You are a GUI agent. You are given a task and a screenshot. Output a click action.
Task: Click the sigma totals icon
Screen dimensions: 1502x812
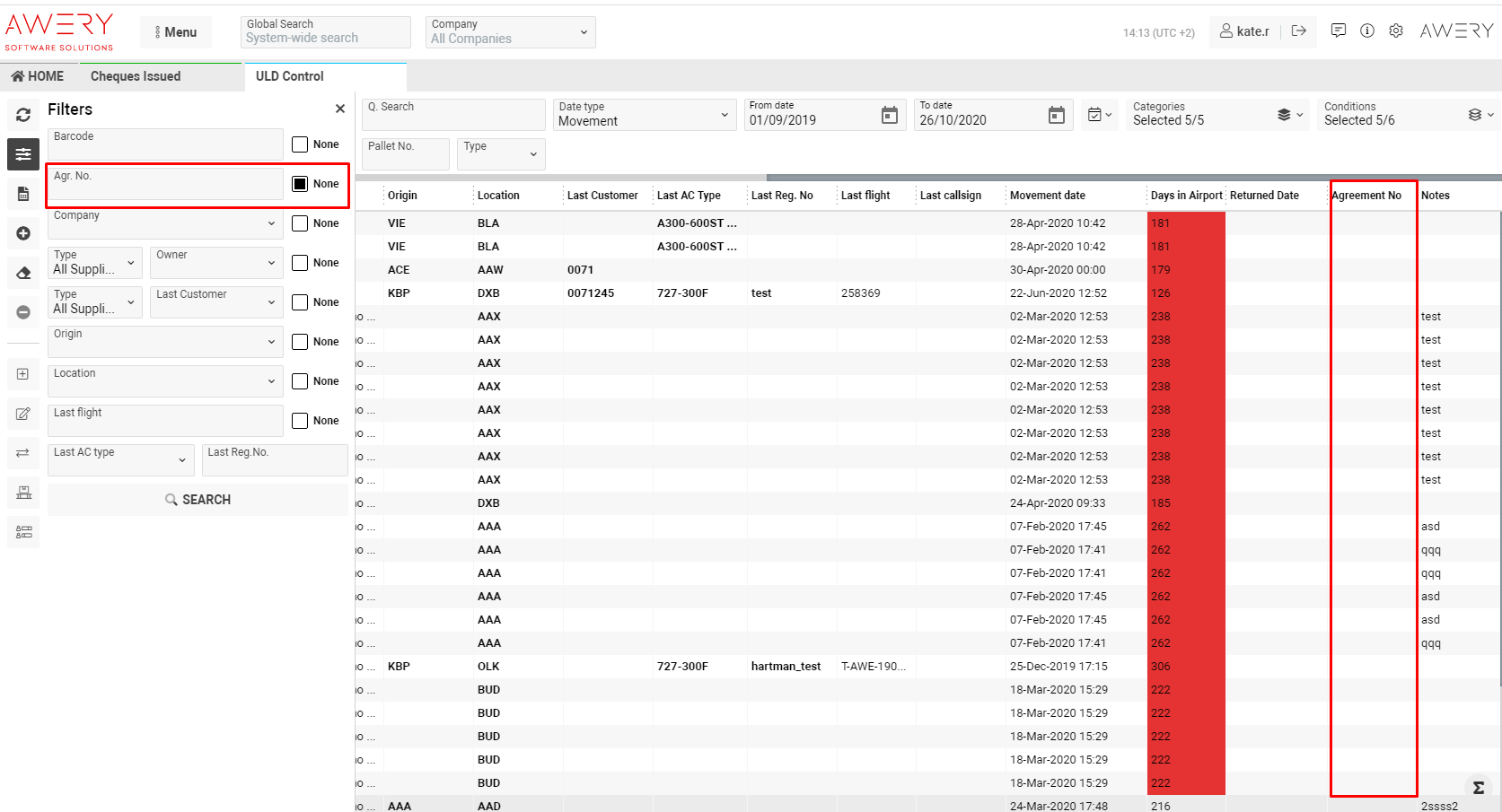tap(1478, 788)
